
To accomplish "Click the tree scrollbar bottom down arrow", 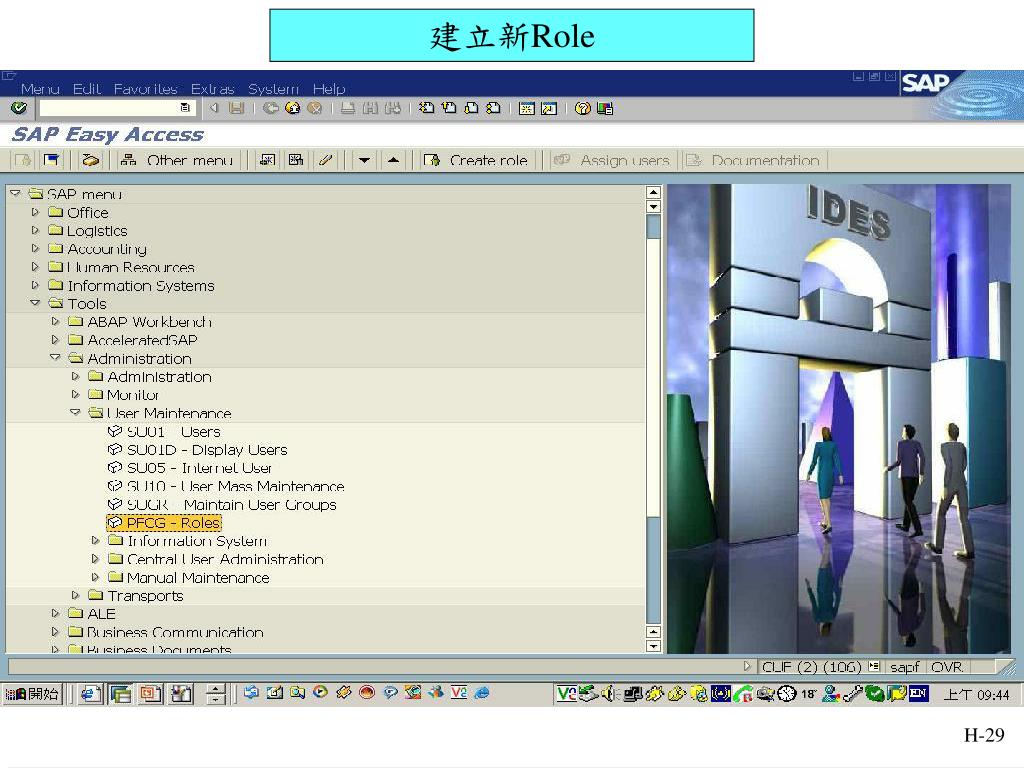I will coord(653,646).
